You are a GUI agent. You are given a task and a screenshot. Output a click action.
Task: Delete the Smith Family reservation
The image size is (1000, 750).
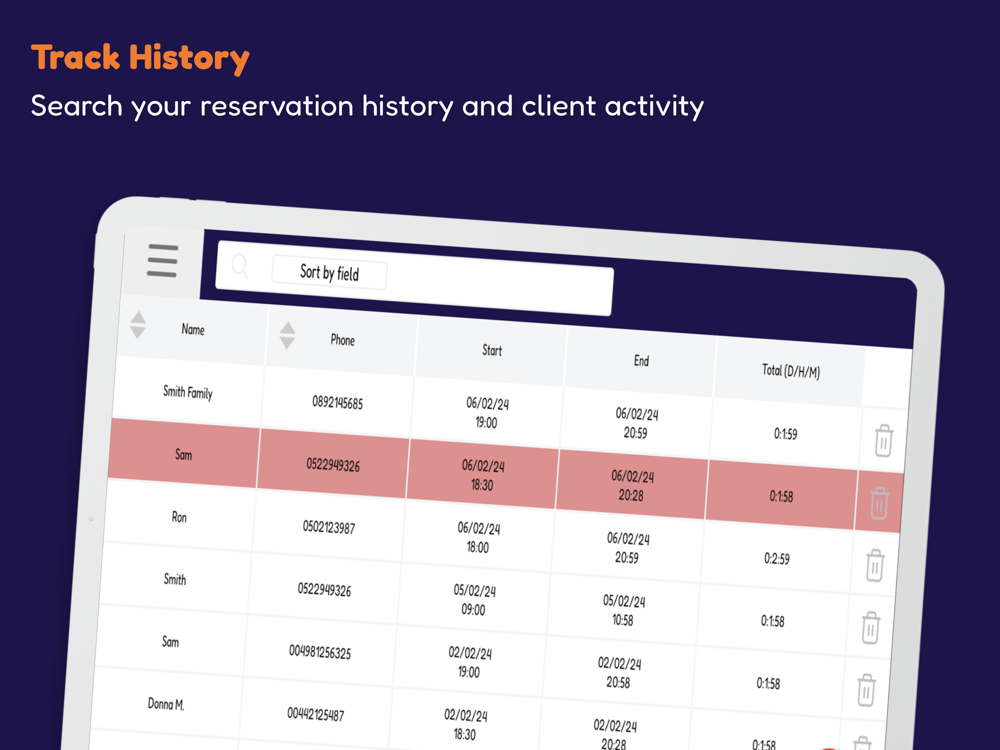[x=883, y=440]
